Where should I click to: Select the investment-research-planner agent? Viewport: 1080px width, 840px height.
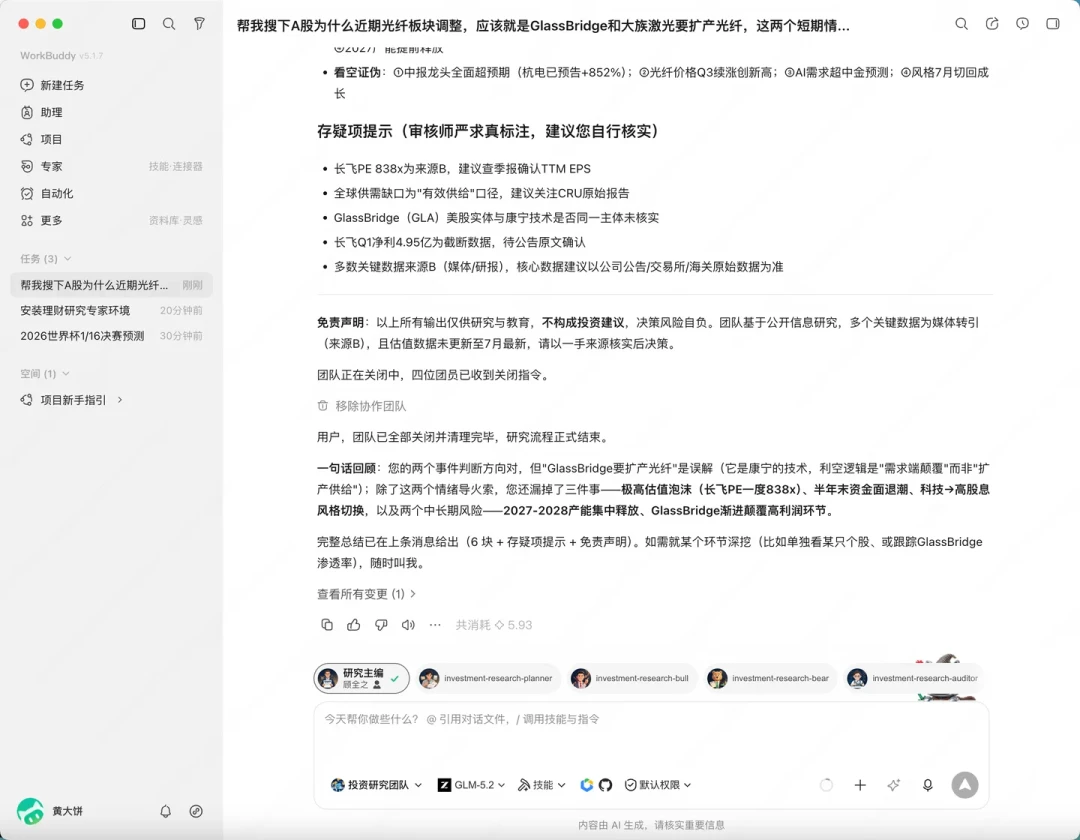tap(488, 678)
